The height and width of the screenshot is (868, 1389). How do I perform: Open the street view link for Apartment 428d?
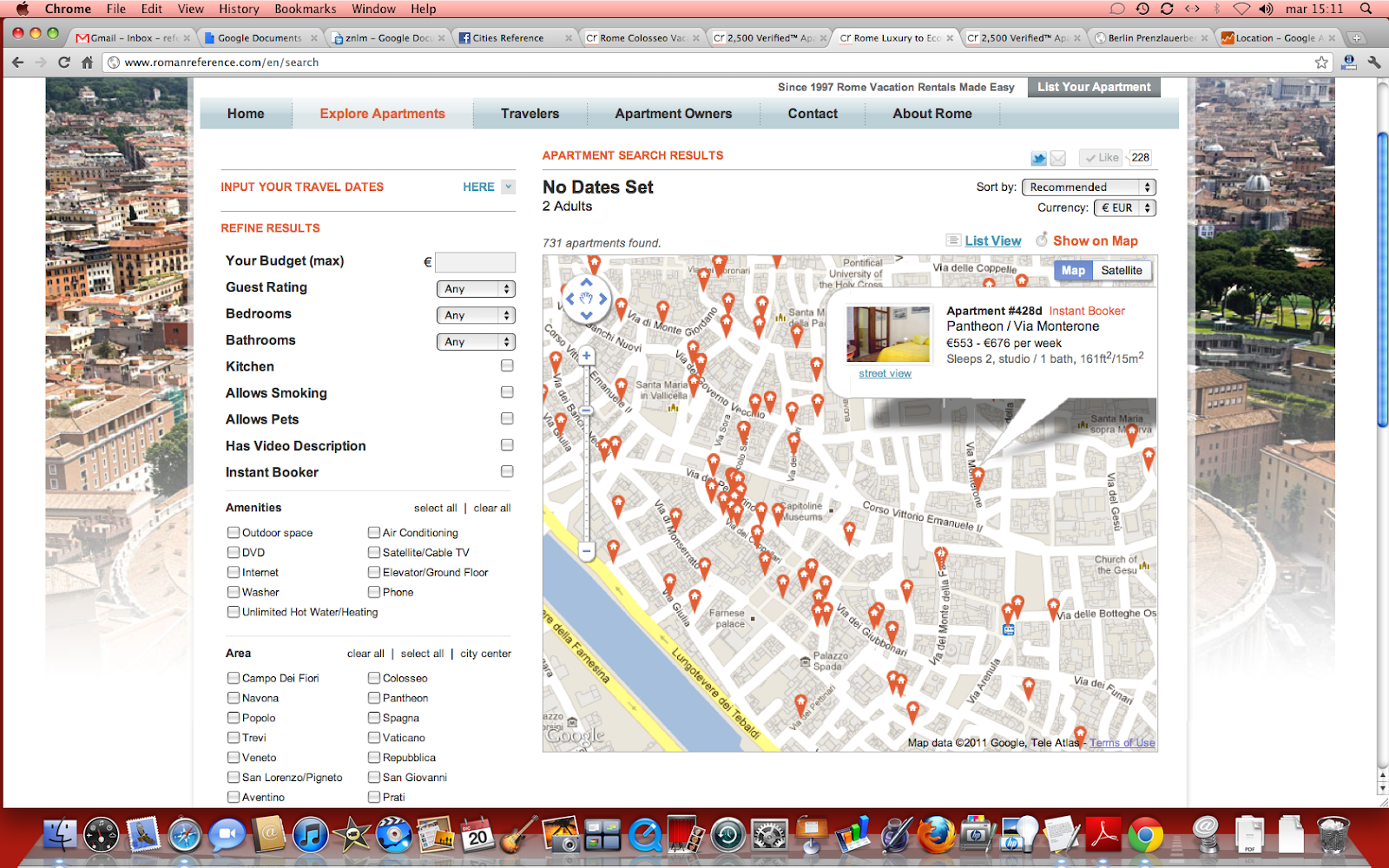(x=884, y=372)
